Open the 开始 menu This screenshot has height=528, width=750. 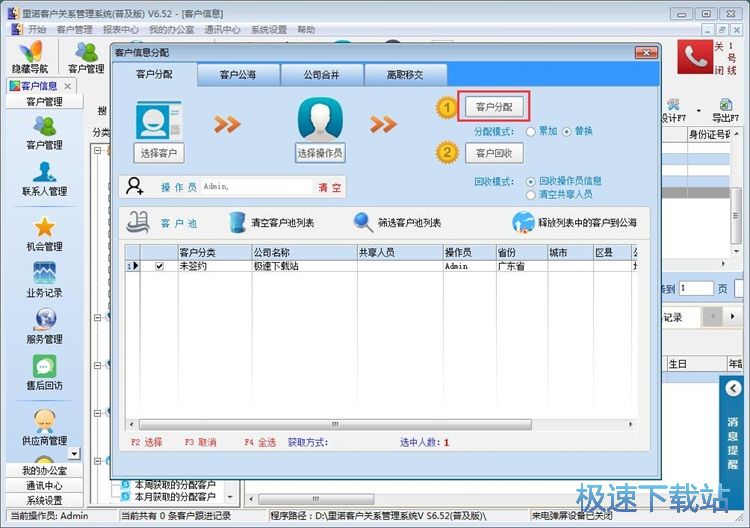click(x=37, y=30)
